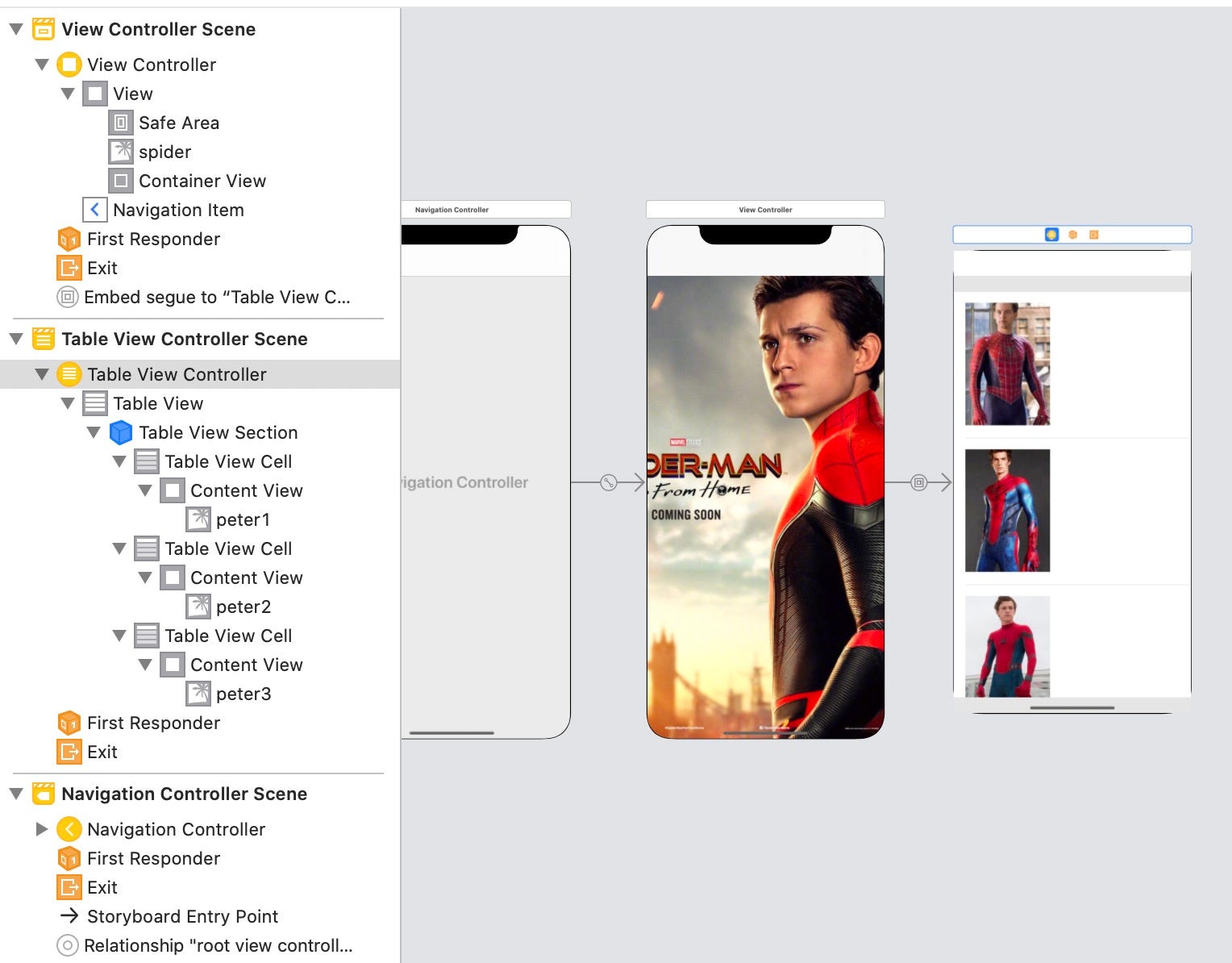Collapse Table View Cell containing peter1
The height and width of the screenshot is (963, 1232).
click(x=119, y=461)
